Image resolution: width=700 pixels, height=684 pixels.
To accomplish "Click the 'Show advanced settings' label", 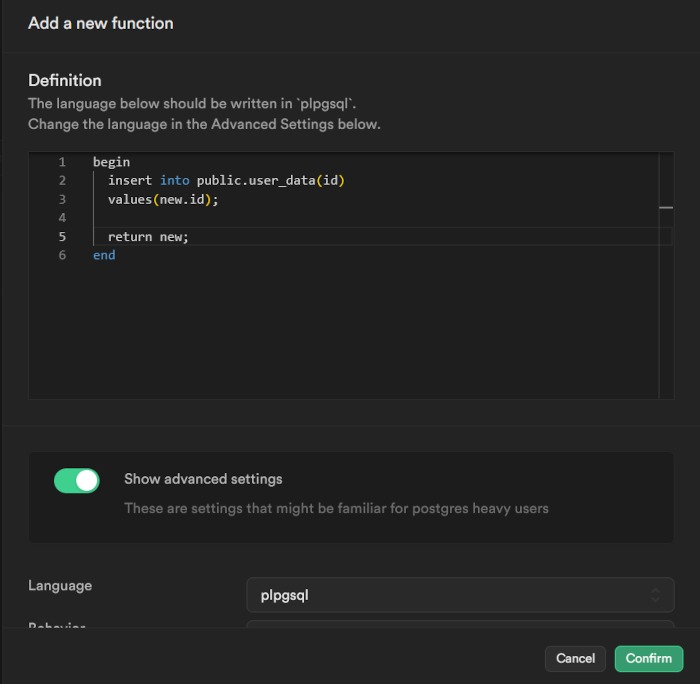I will (203, 479).
